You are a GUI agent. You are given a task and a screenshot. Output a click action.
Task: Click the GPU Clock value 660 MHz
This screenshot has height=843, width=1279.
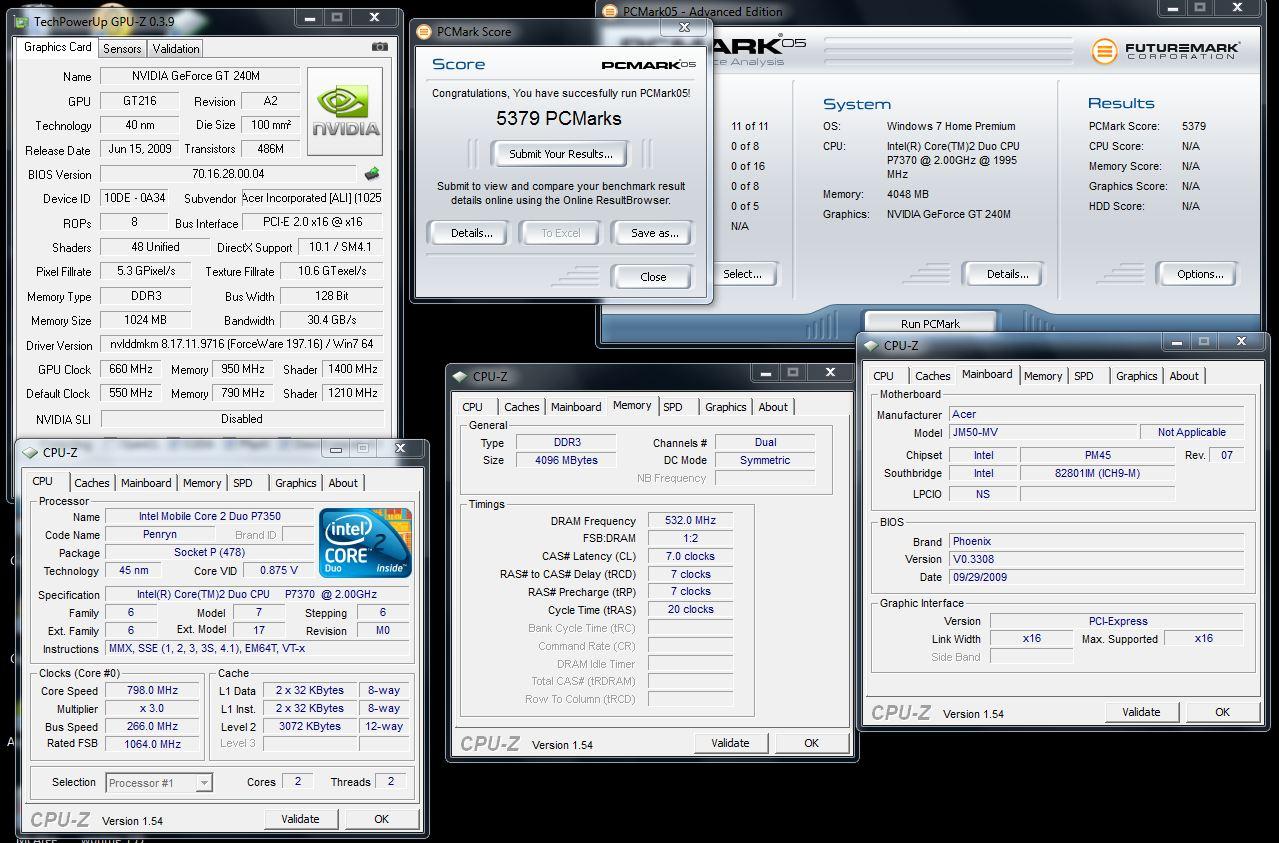(x=130, y=369)
